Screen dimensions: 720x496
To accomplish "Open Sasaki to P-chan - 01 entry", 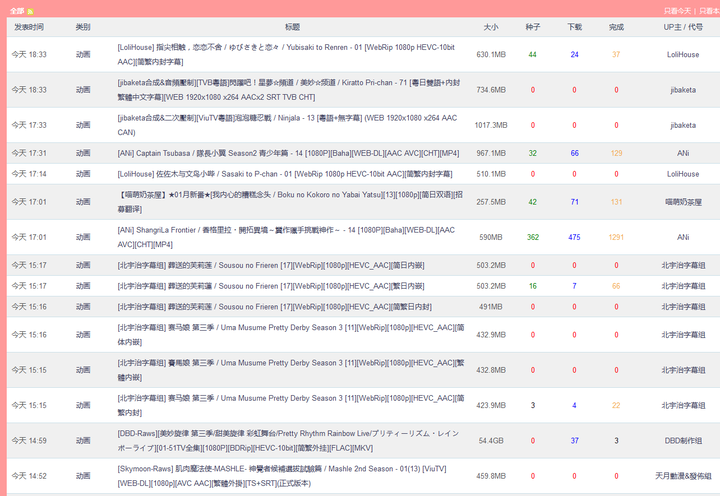I will pyautogui.click(x=262, y=173).
